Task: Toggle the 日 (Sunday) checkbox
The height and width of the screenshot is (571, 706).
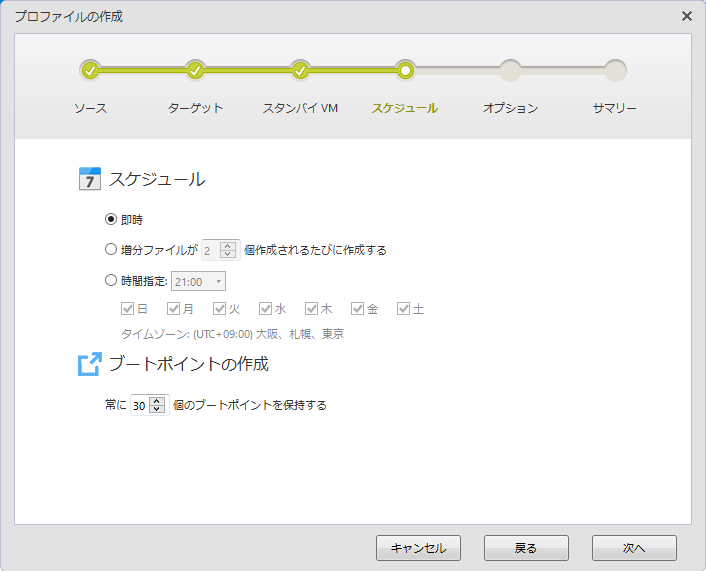Action: [127, 309]
